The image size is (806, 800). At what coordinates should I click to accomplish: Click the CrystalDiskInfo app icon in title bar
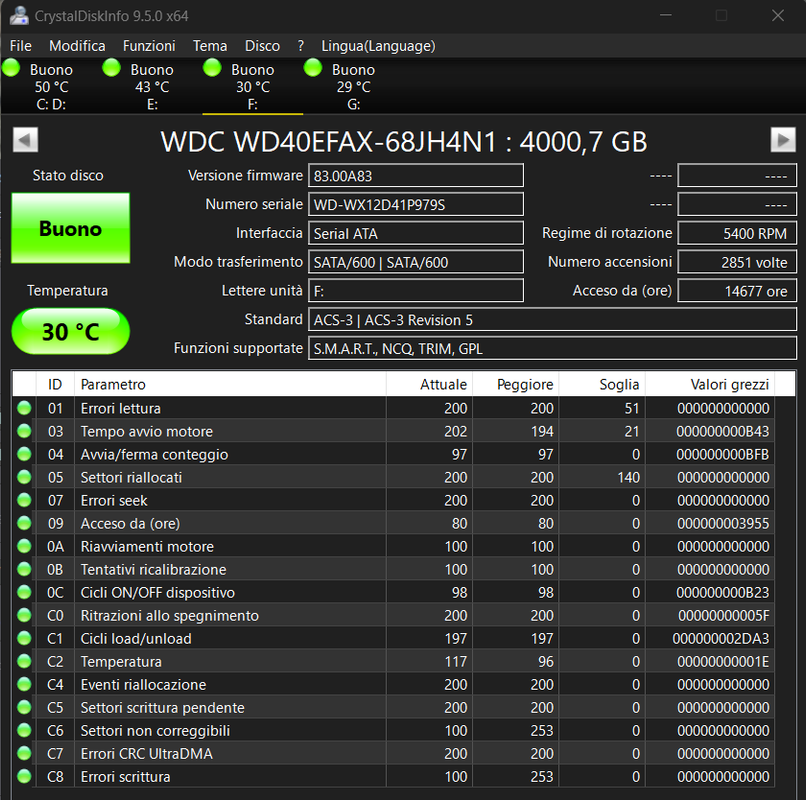[x=19, y=15]
